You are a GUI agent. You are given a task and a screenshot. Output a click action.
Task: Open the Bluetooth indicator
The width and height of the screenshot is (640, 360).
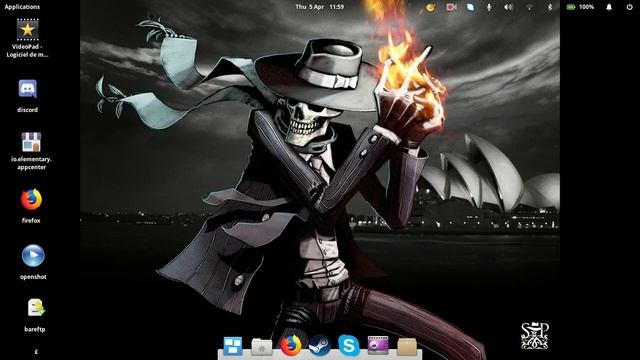pos(550,7)
